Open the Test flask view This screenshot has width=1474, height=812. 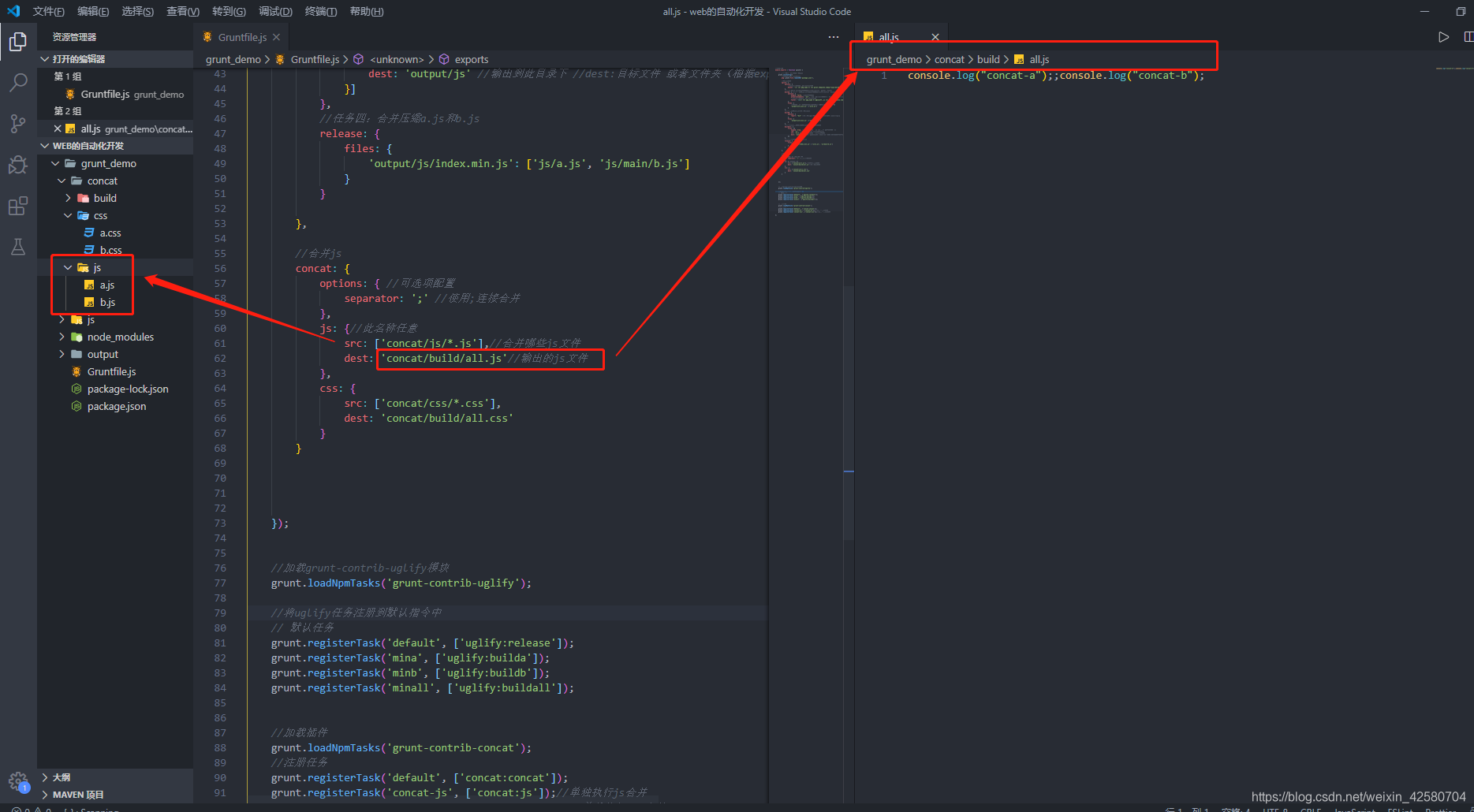tap(18, 247)
